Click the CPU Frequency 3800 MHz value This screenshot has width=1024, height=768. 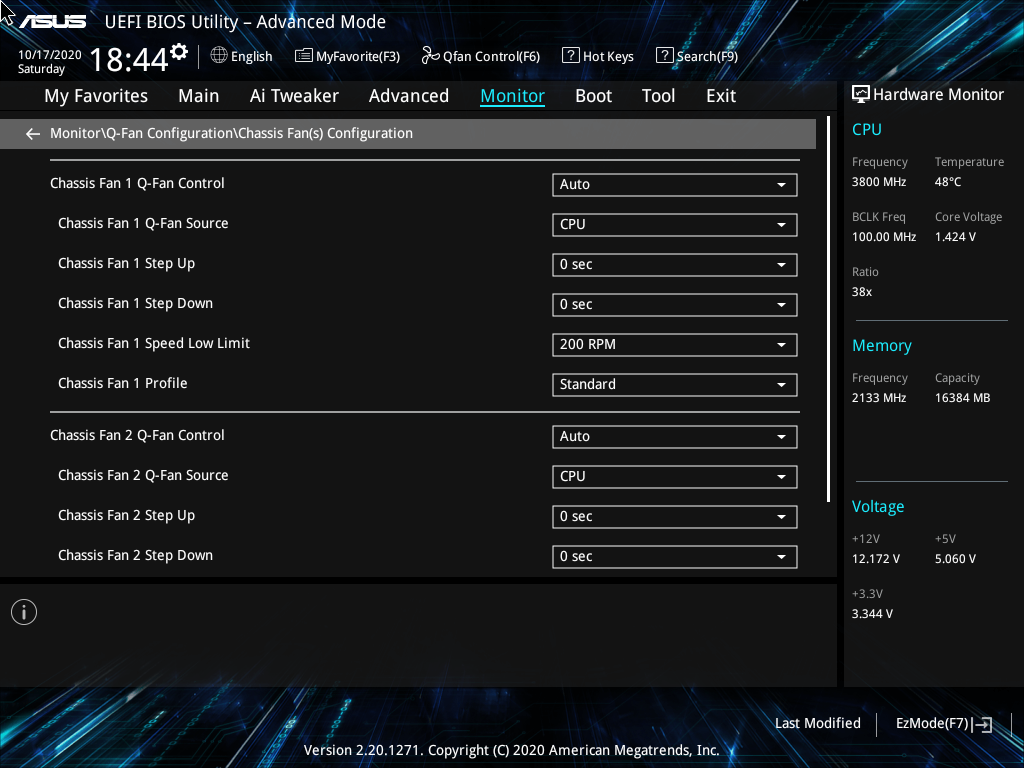click(879, 182)
